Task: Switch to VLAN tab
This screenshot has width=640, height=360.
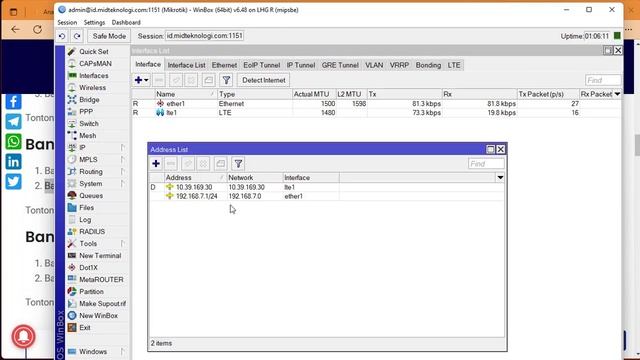Action: (x=374, y=65)
